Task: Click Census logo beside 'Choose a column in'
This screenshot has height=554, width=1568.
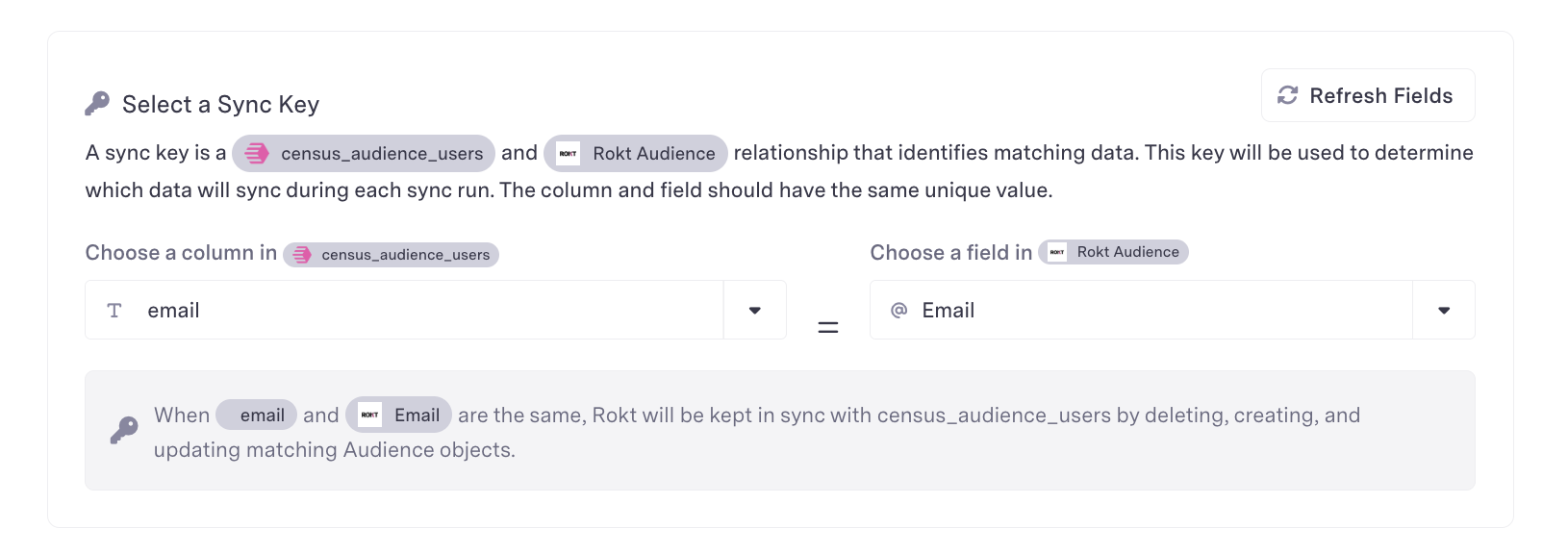Action: click(x=302, y=255)
